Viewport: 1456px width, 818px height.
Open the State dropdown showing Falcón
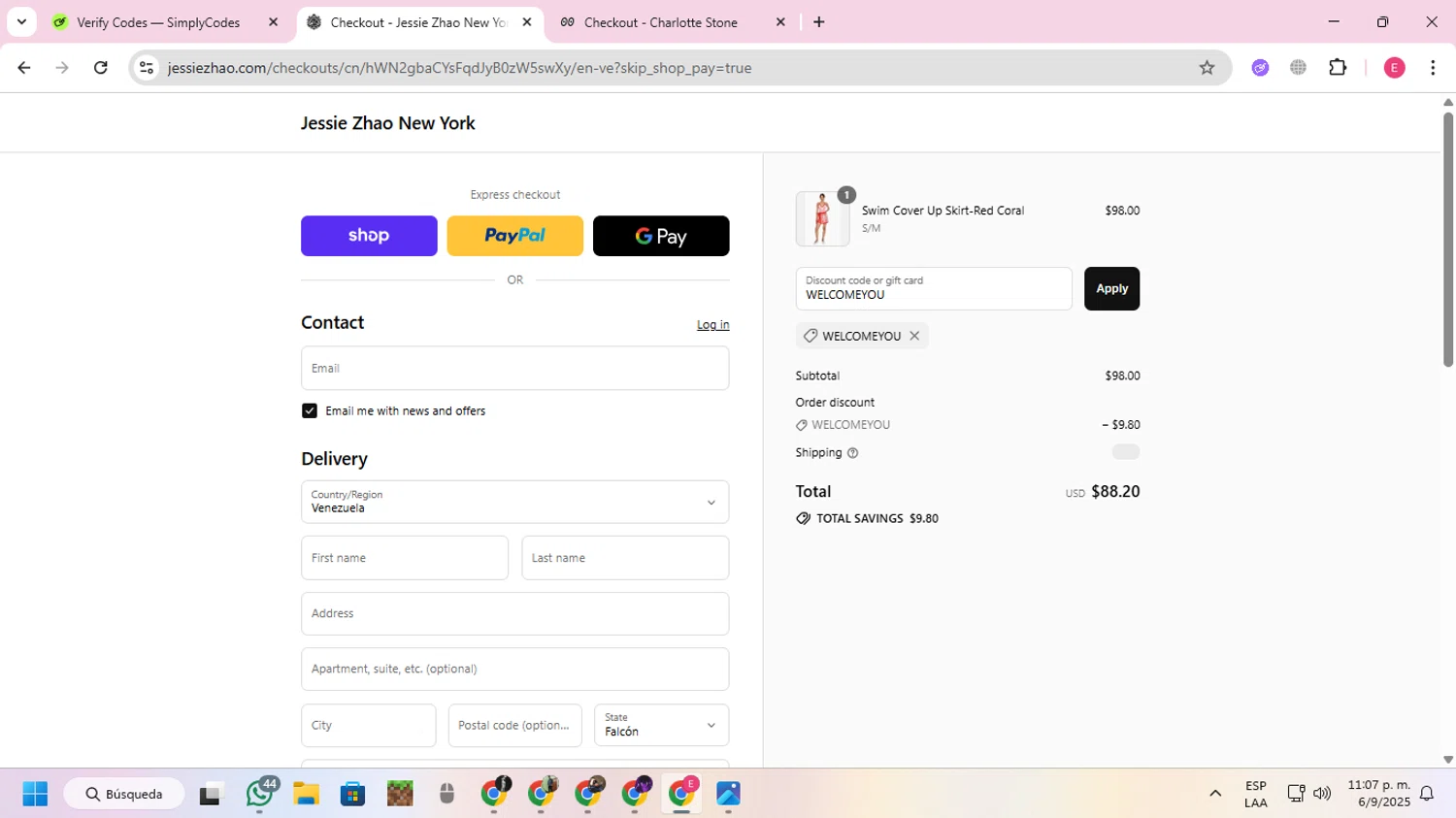tap(661, 725)
